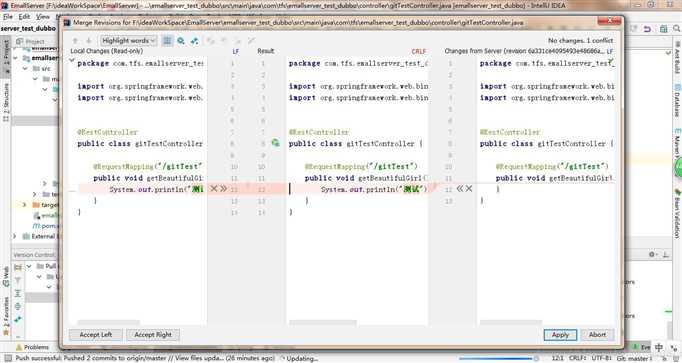Open the Edit menu
The image size is (682, 363).
24,17
